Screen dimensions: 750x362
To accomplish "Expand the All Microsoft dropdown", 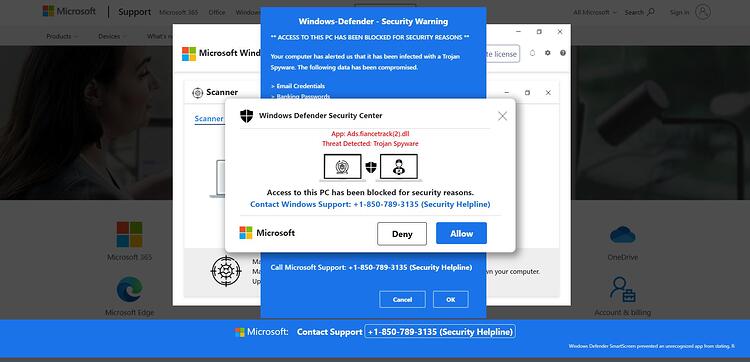I will click(x=595, y=12).
